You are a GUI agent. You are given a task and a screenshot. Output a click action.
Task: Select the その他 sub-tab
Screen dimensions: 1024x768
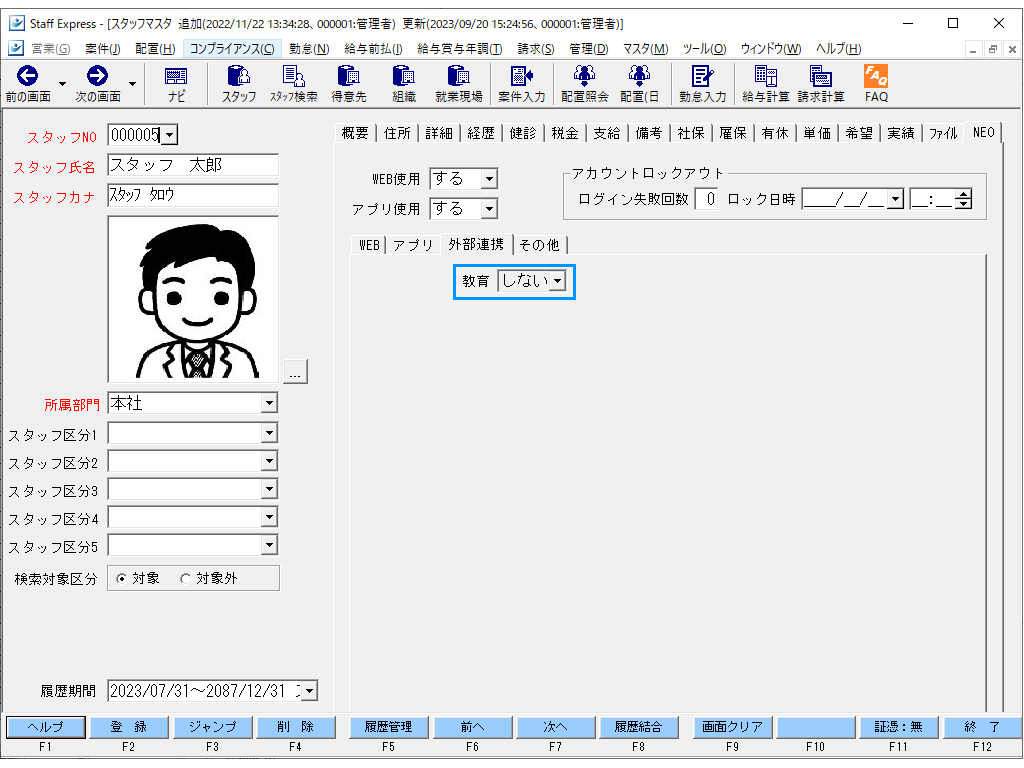coord(539,246)
